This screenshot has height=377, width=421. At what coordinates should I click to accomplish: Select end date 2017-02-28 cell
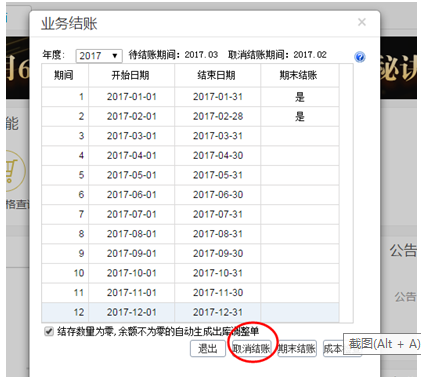pyautogui.click(x=217, y=117)
